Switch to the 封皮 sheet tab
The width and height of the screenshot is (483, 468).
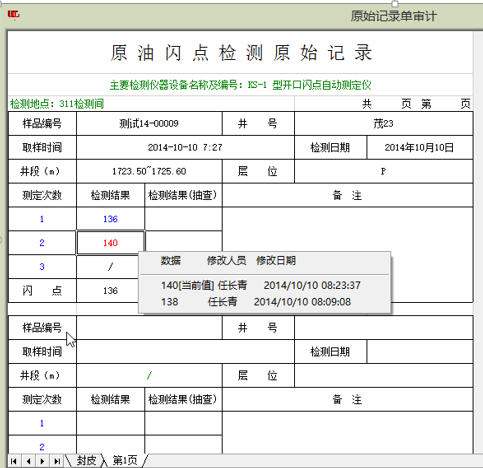(x=86, y=461)
